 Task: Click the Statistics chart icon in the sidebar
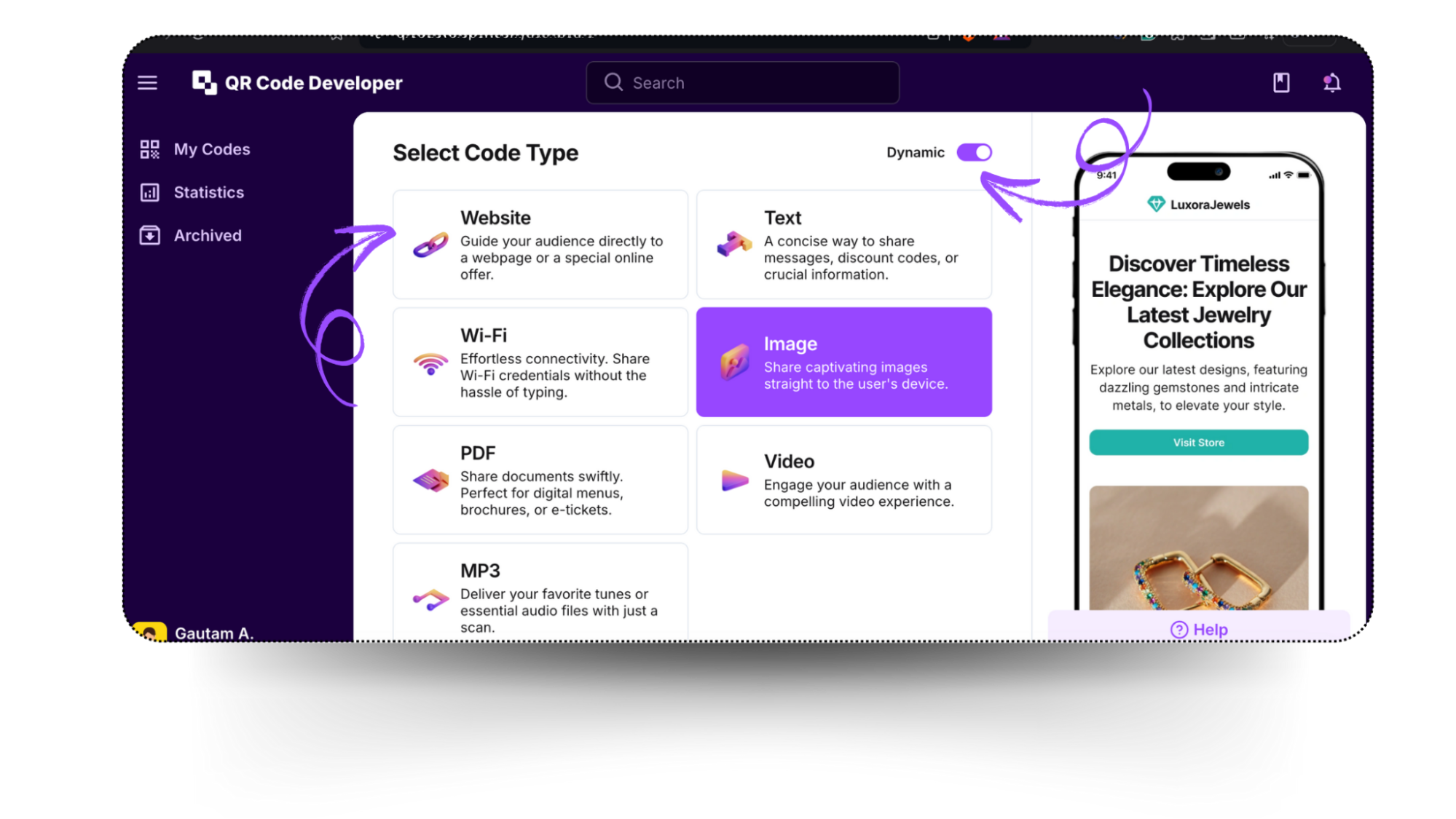(149, 191)
